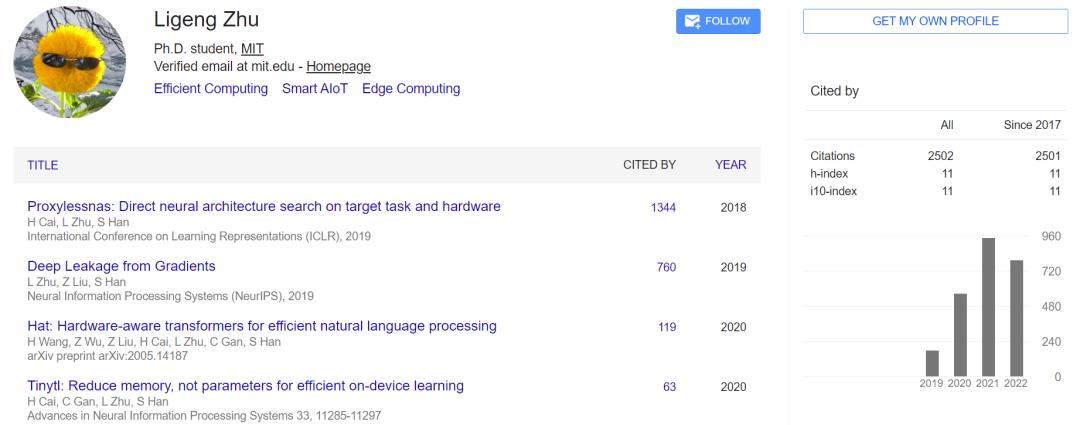This screenshot has width=1080, height=425.
Task: Open the Deep Leakage from Gradients paper
Action: pos(121,266)
